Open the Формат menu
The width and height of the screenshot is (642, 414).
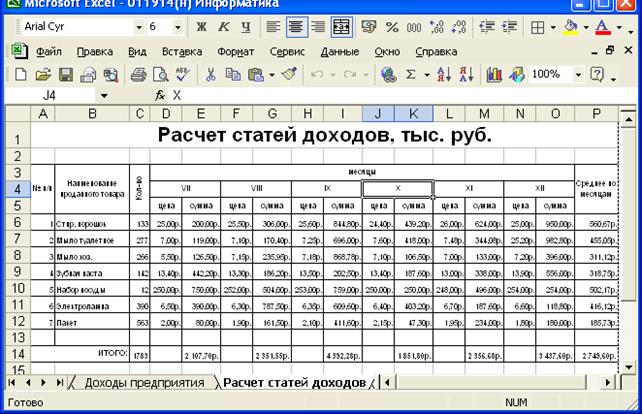pyautogui.click(x=235, y=50)
